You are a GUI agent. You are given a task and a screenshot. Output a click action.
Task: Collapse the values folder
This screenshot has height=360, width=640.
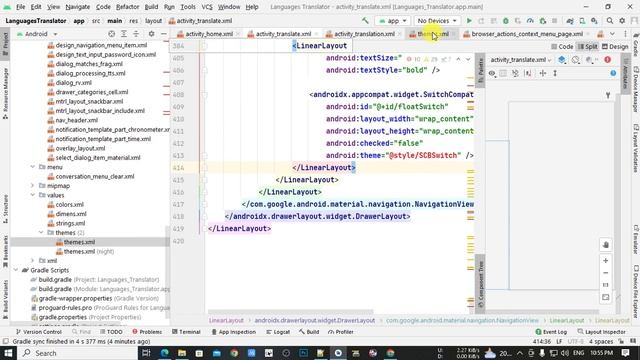pyautogui.click(x=33, y=195)
